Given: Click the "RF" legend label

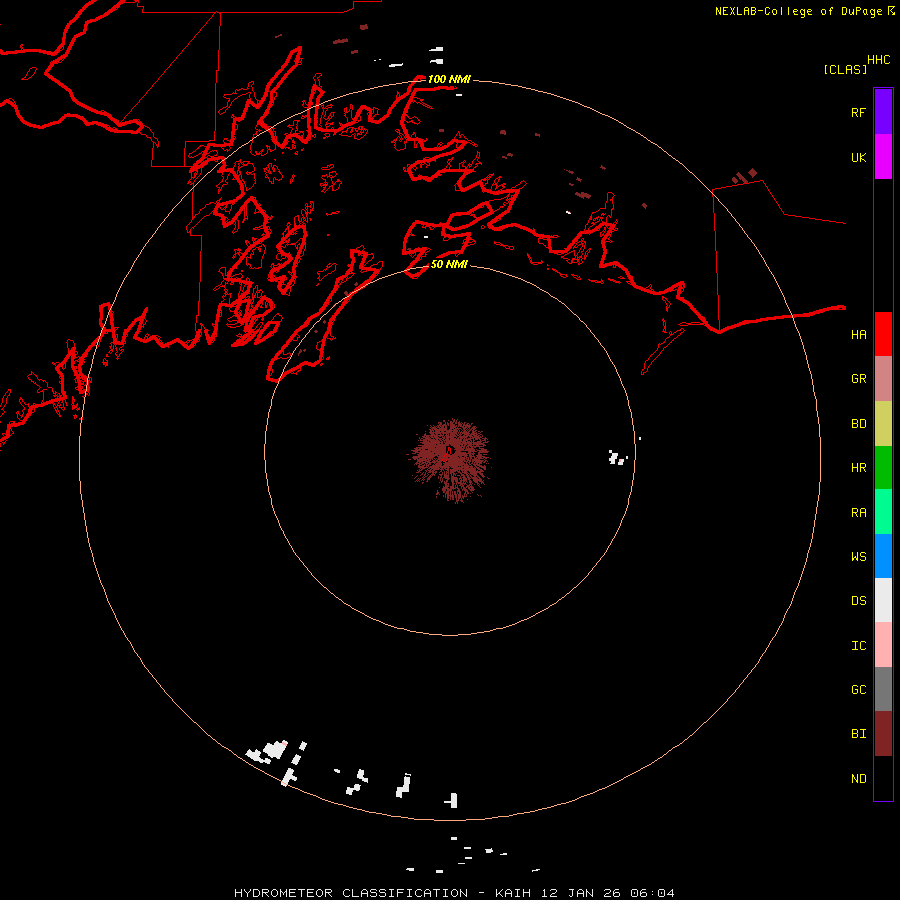Looking at the screenshot, I should pos(859,112).
